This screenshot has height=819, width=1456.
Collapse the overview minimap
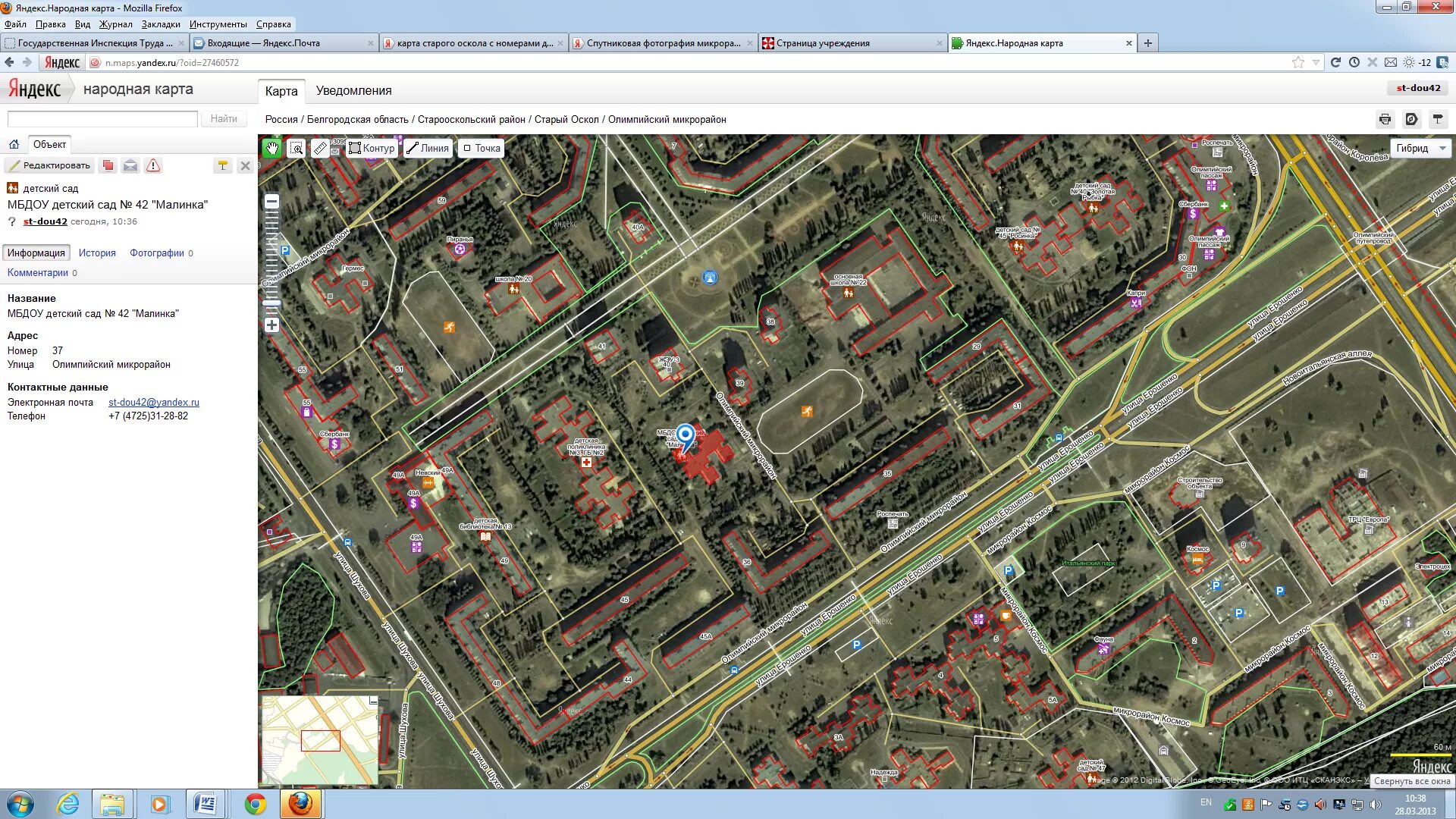tap(373, 701)
